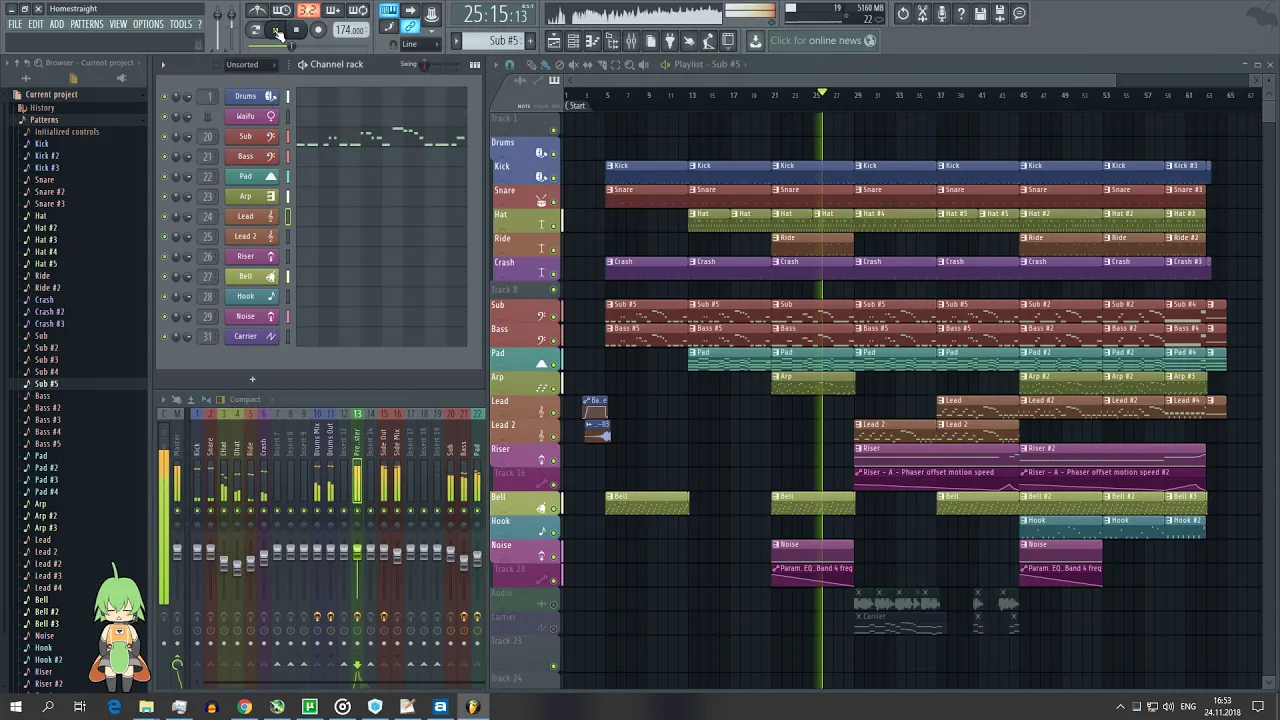
Task: Click the scissors icon in top toolbar
Action: [x=922, y=13]
